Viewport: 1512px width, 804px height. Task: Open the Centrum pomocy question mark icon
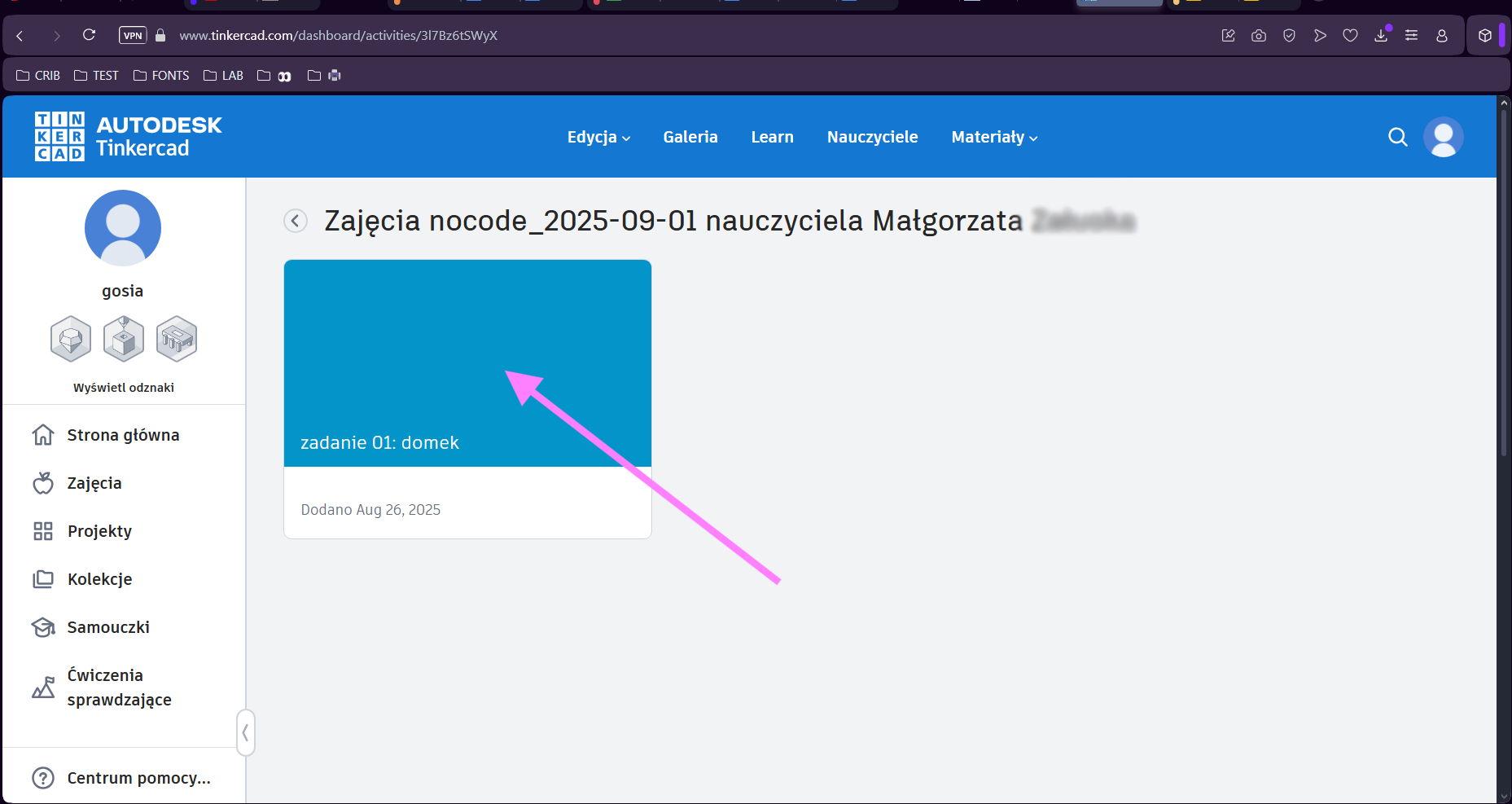point(42,777)
